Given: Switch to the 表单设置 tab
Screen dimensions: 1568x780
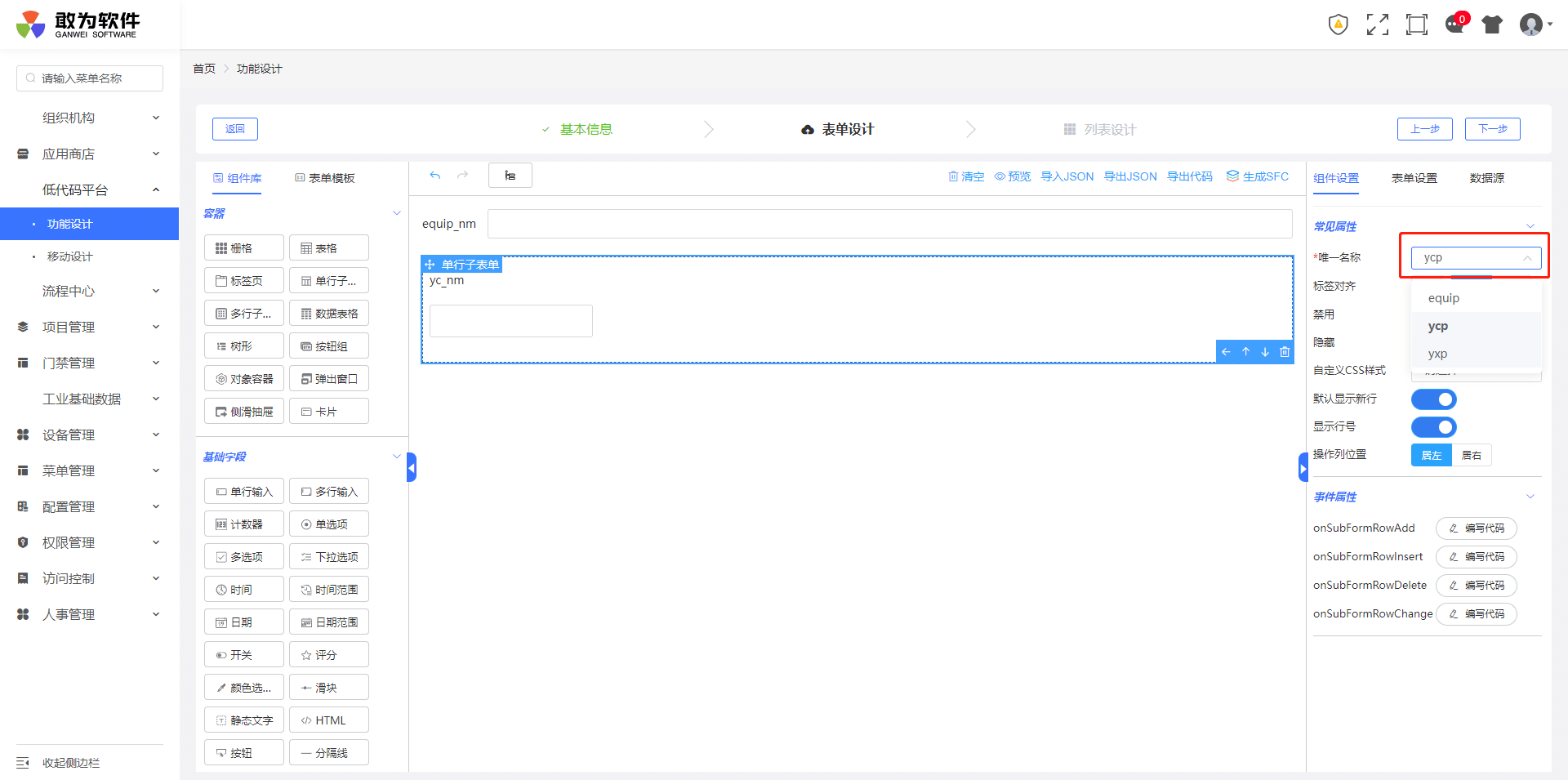Looking at the screenshot, I should pyautogui.click(x=1414, y=178).
